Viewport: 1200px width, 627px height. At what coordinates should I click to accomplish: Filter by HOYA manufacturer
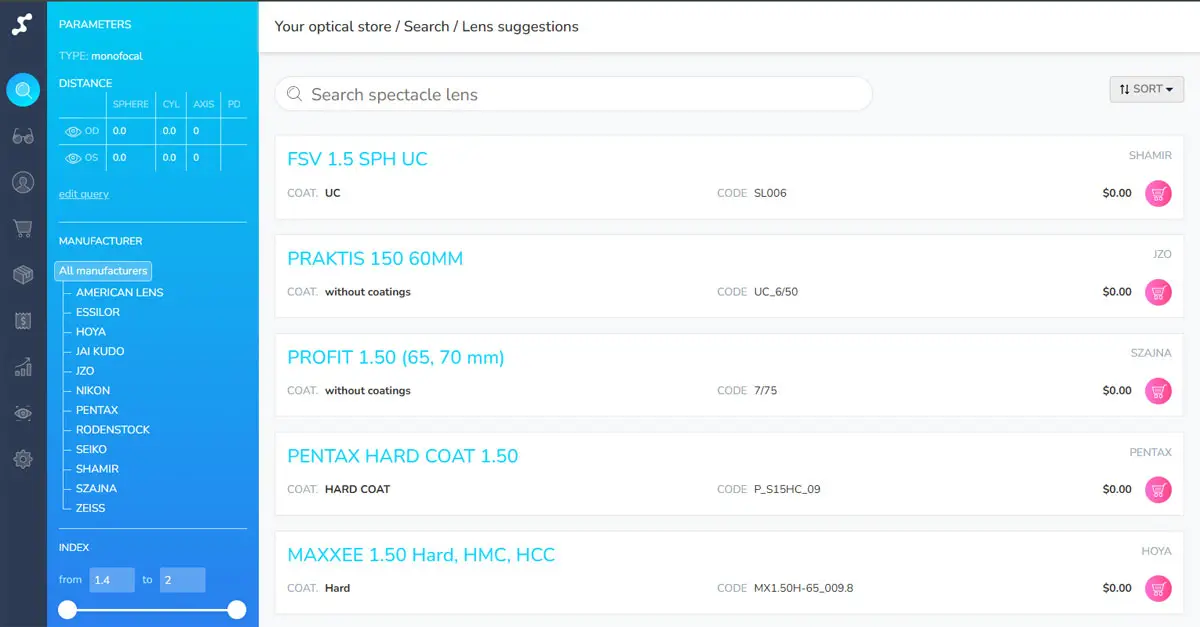point(91,331)
